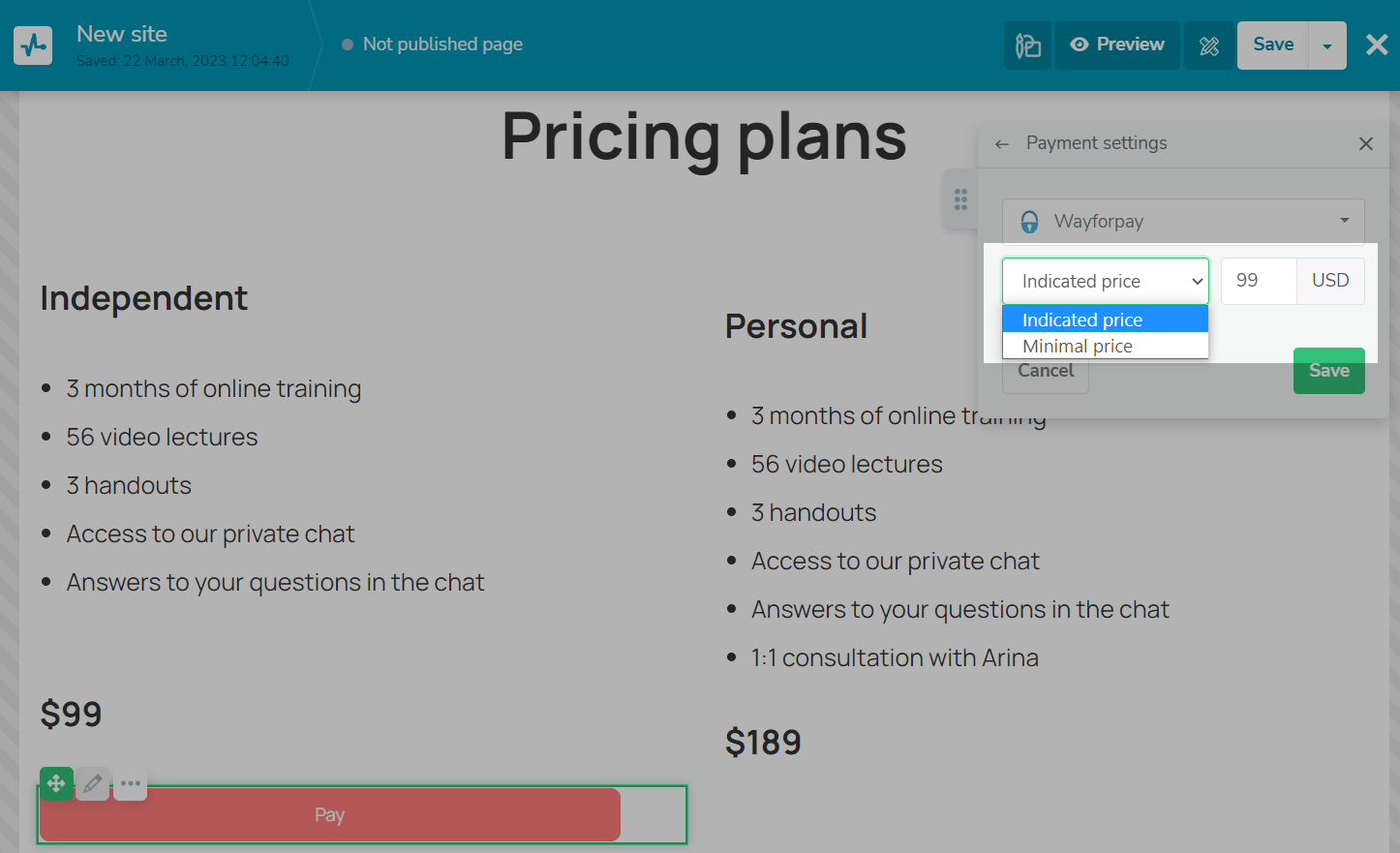Image resolution: width=1400 pixels, height=853 pixels.
Task: Click the move handle on the Pay button
Action: pyautogui.click(x=56, y=783)
